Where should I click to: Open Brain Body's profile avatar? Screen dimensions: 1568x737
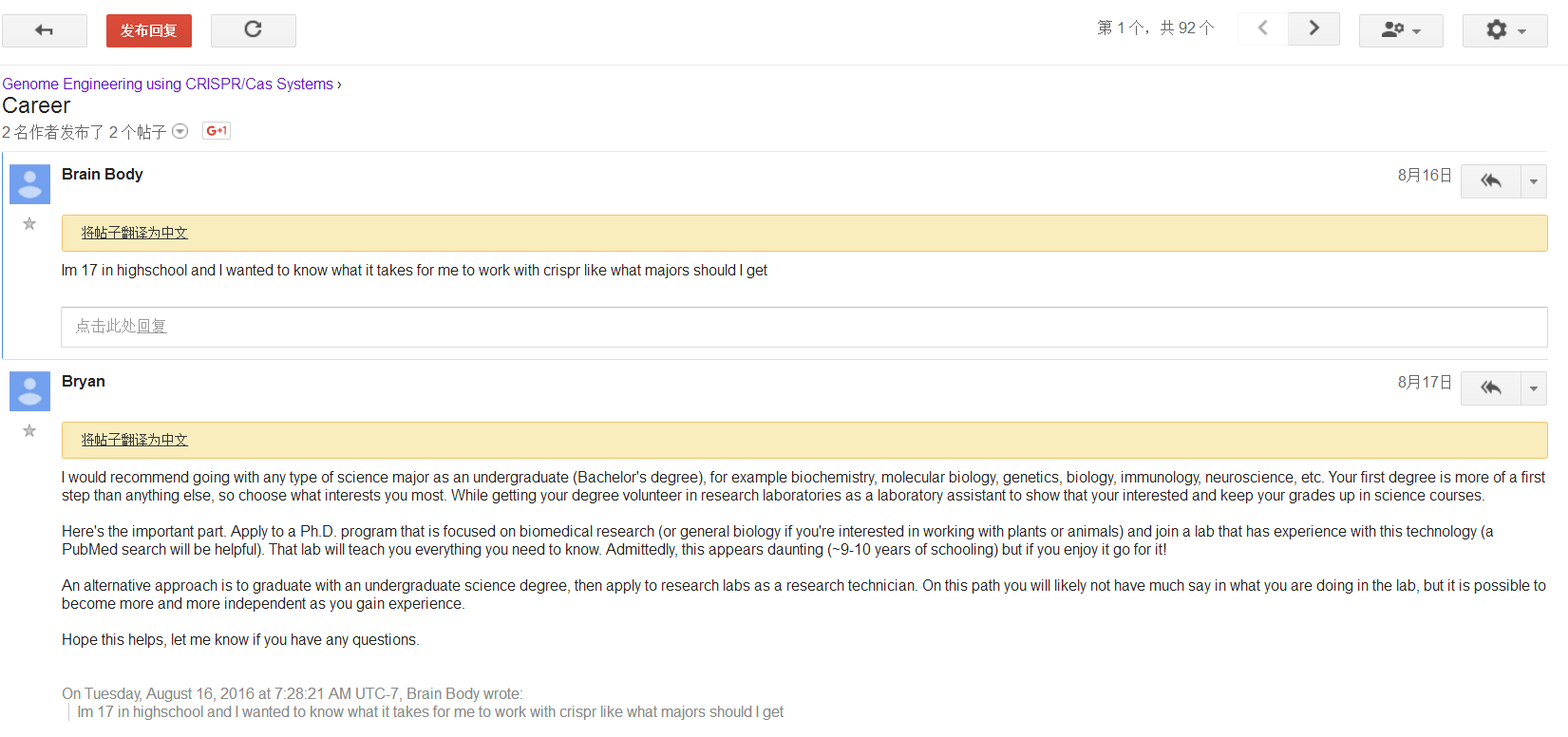(x=29, y=184)
